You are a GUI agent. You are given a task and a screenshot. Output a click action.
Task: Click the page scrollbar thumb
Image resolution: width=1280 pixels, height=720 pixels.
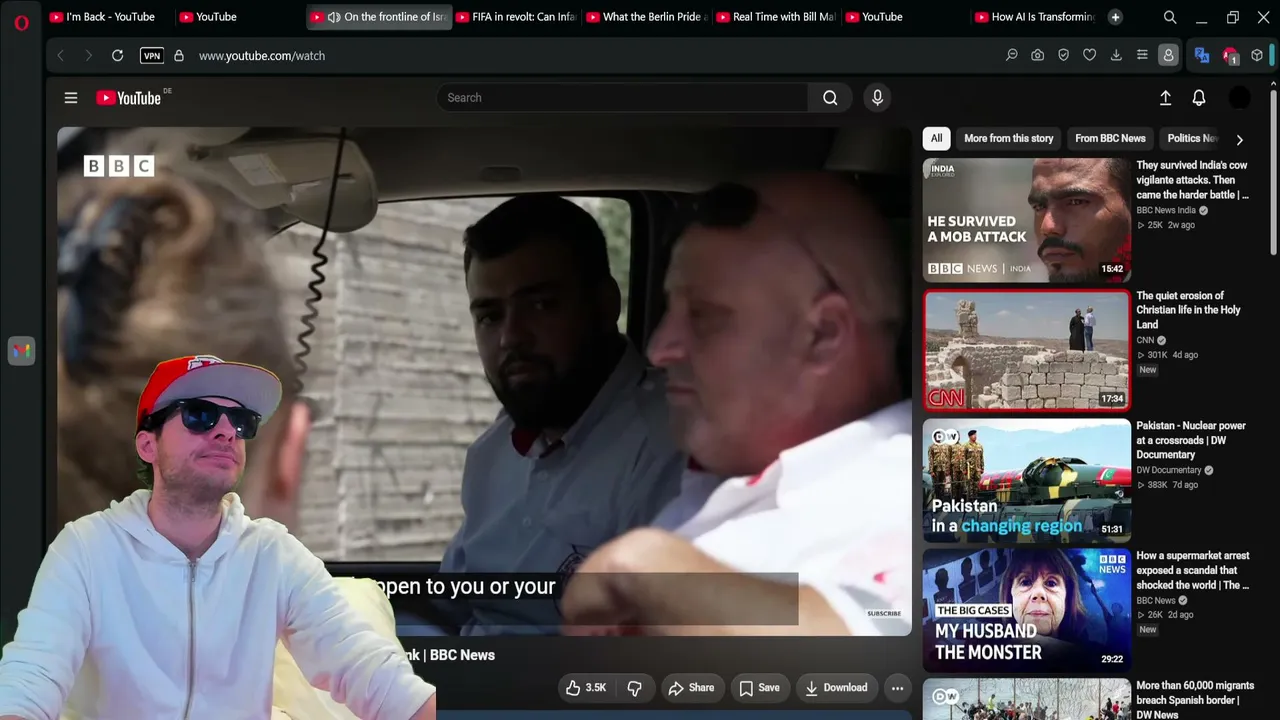[x=1274, y=170]
